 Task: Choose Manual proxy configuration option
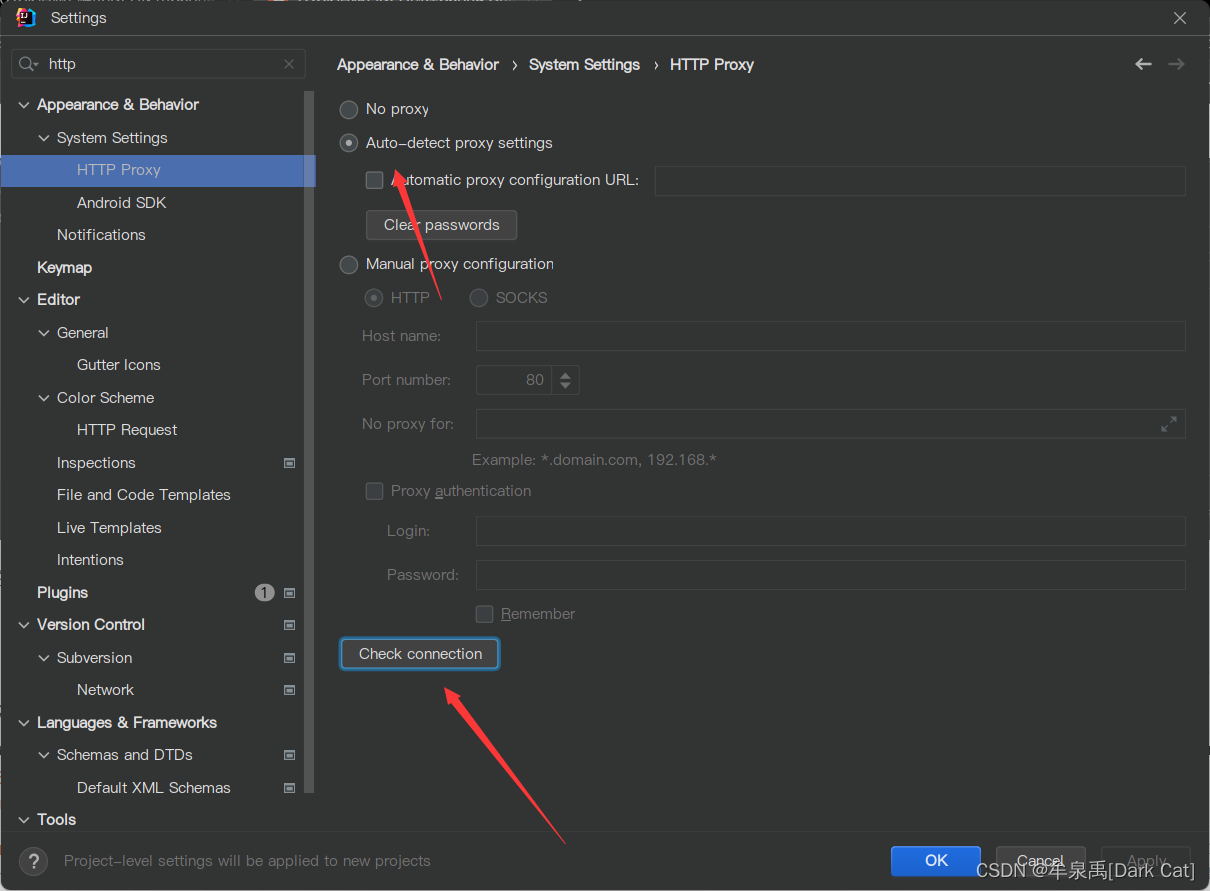pos(349,264)
